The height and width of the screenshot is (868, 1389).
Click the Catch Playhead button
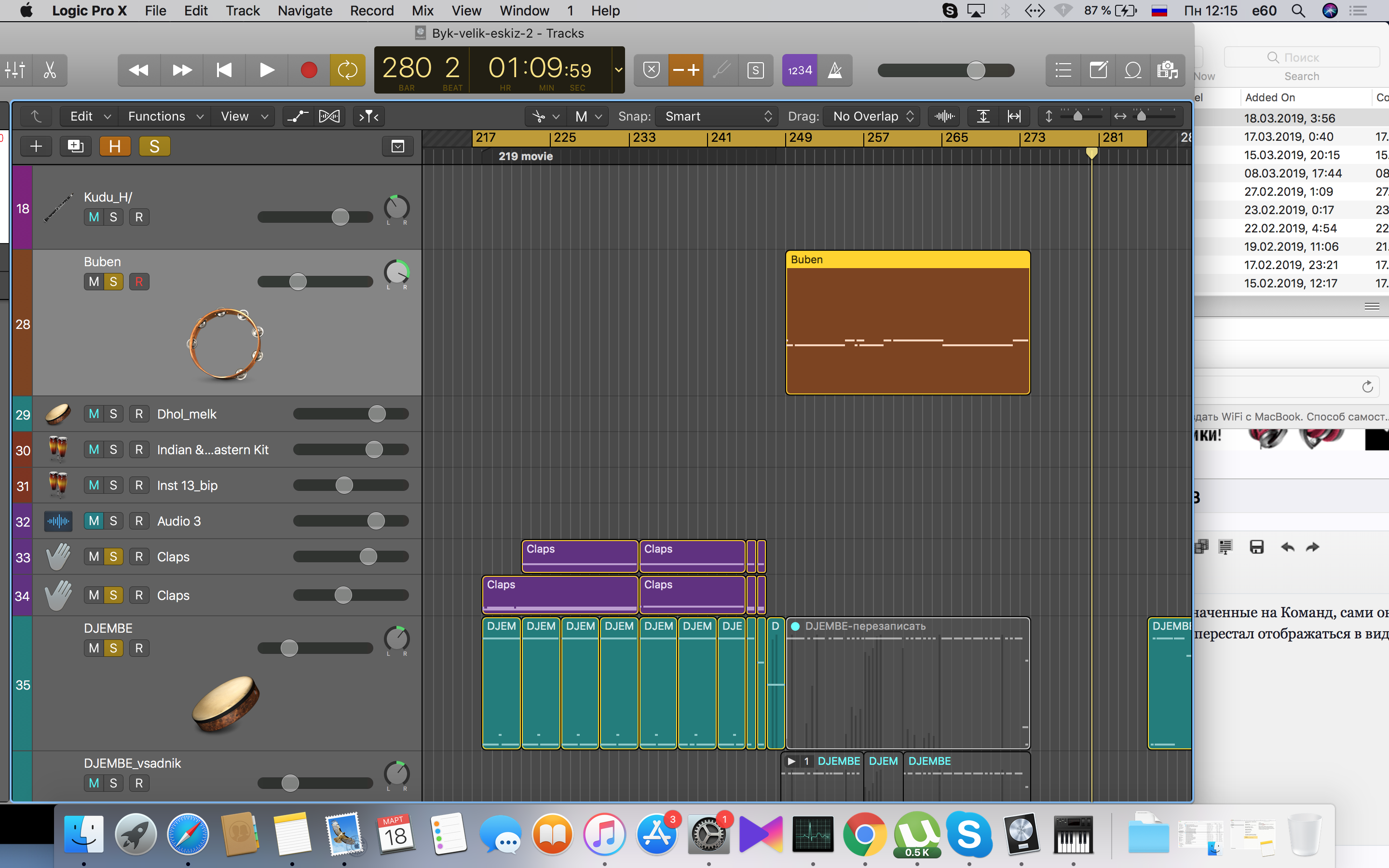369,117
